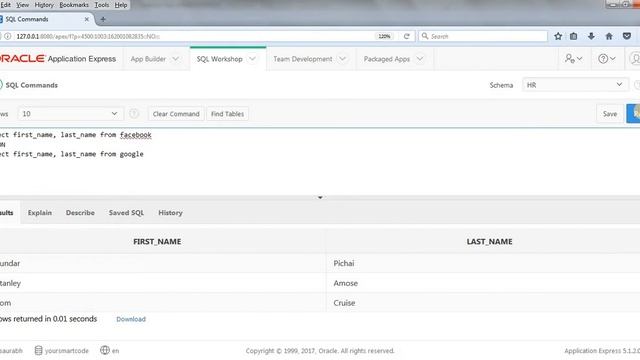Screen dimensions: 640x360
Task: Click the search magnifier icon in search box
Action: tap(425, 36)
